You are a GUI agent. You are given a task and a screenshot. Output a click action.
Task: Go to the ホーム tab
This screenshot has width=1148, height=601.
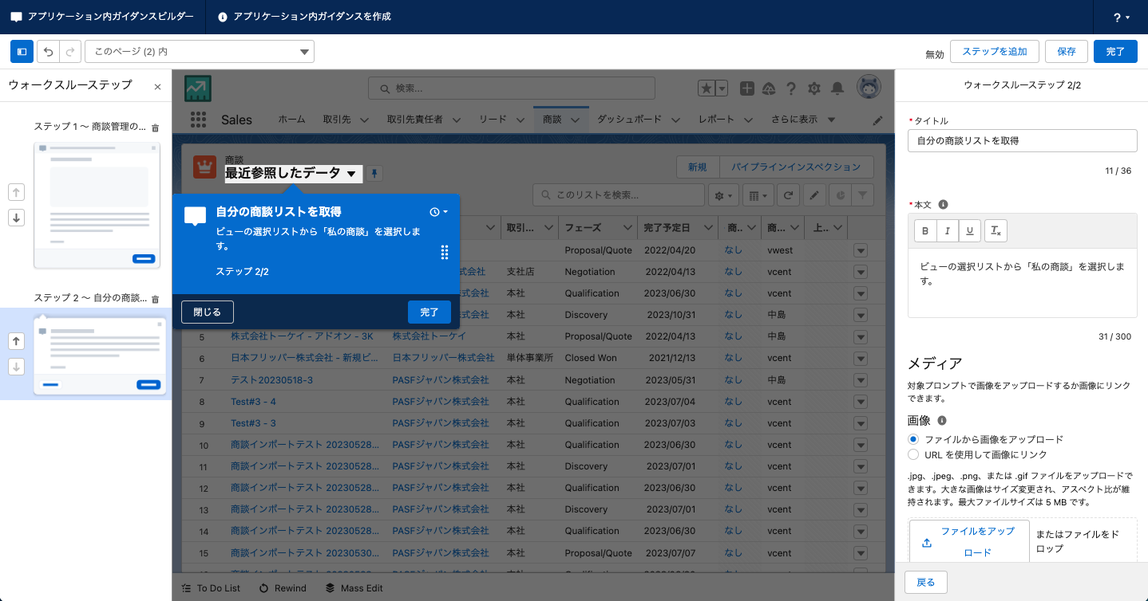(291, 119)
